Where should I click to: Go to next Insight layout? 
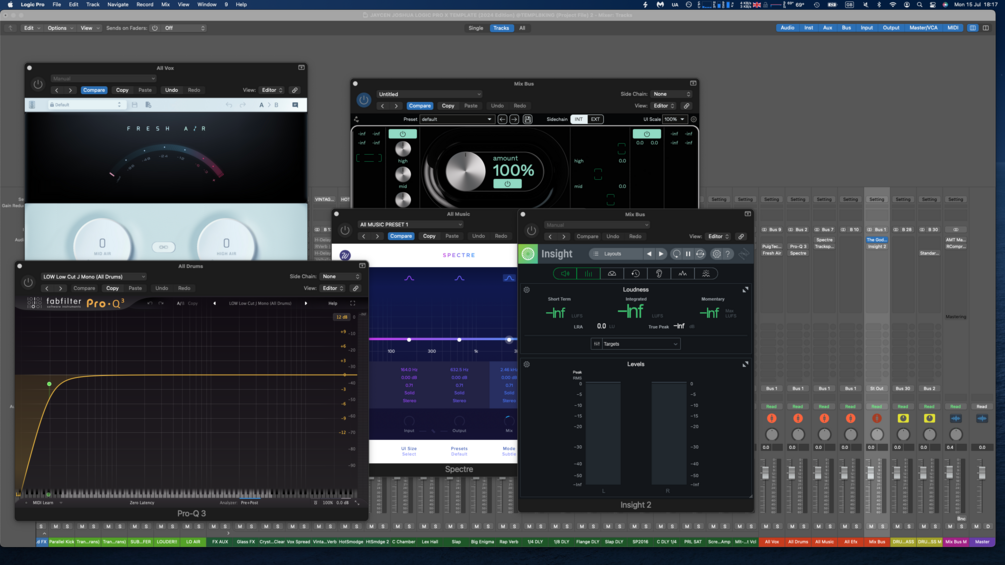point(661,254)
